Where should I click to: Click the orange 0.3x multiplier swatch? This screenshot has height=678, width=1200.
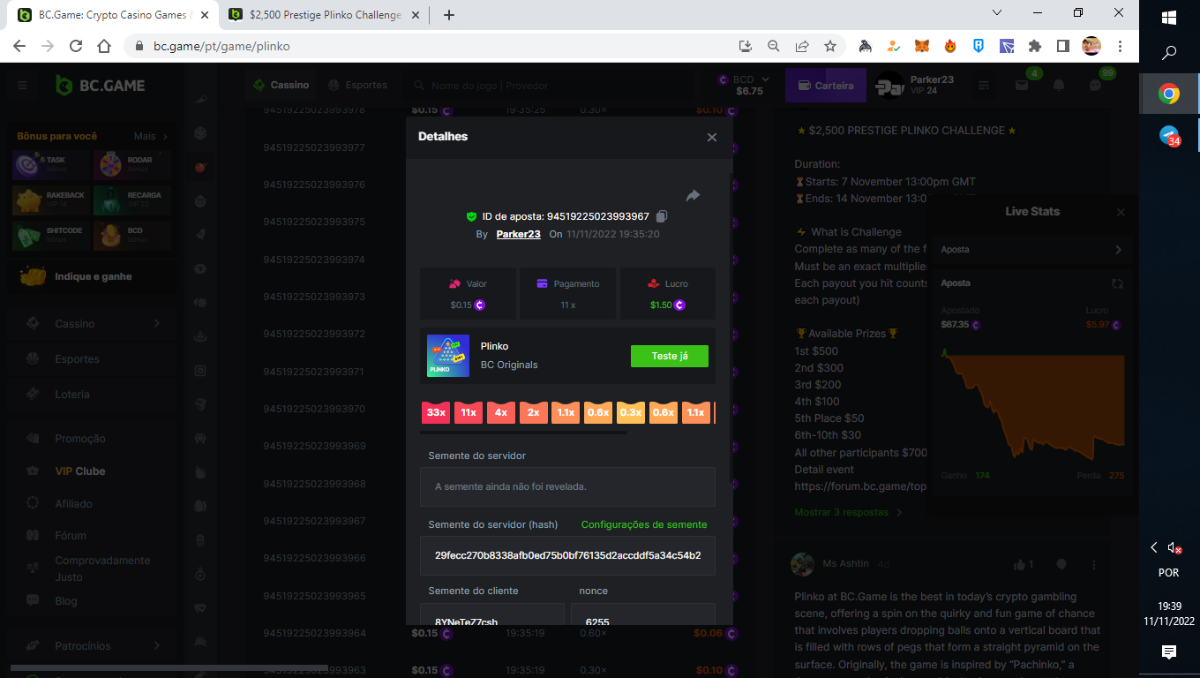(x=630, y=412)
